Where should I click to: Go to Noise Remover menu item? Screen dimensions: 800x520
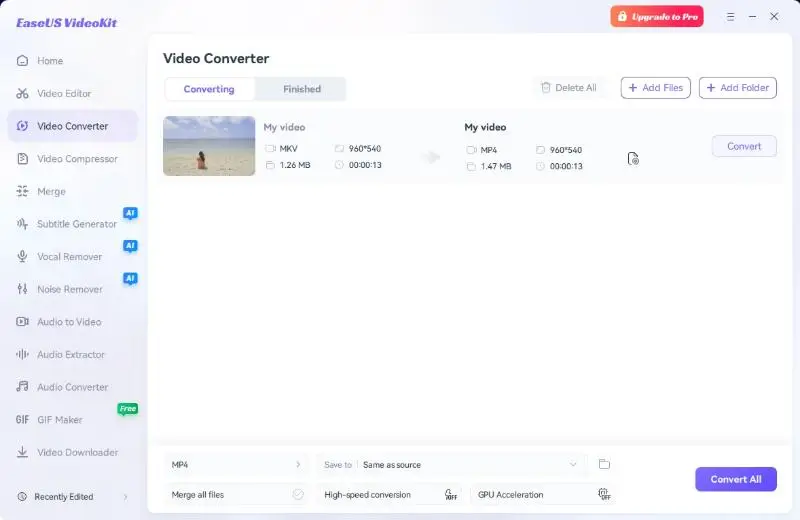73,289
